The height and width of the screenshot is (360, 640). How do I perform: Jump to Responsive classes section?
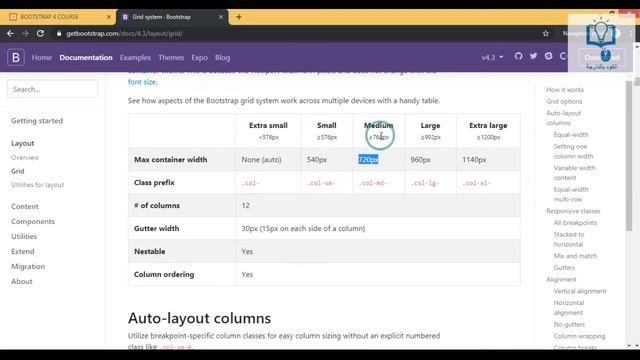573,211
